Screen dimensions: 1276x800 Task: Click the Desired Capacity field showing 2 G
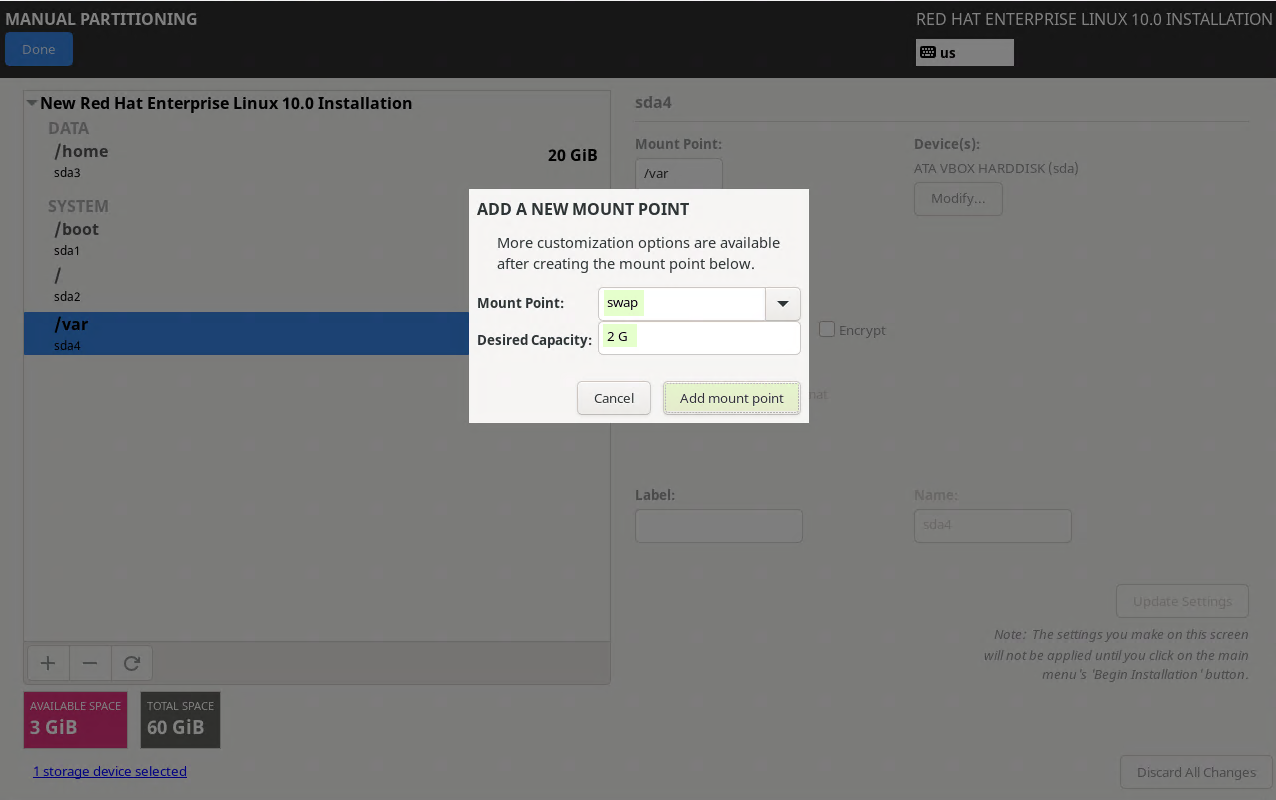699,337
